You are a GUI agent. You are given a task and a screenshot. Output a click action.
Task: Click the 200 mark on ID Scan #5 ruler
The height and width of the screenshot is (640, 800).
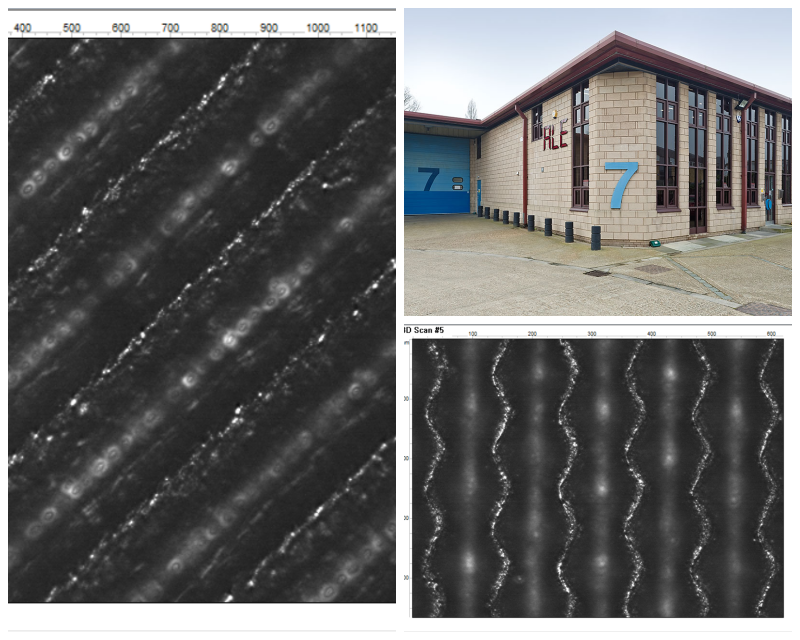pos(532,334)
